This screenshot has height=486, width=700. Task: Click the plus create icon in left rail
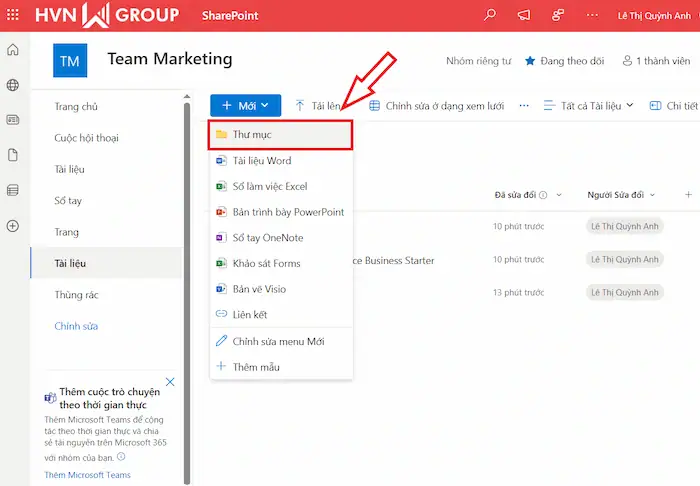point(13,225)
